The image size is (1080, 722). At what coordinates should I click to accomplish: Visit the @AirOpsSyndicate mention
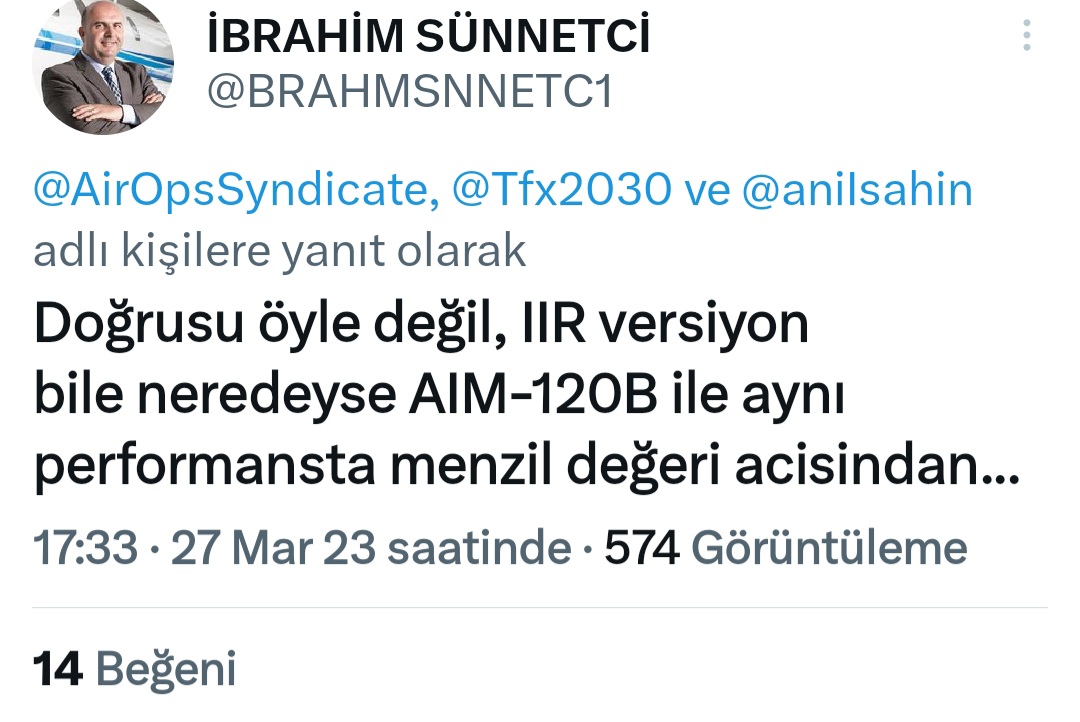coord(236,190)
